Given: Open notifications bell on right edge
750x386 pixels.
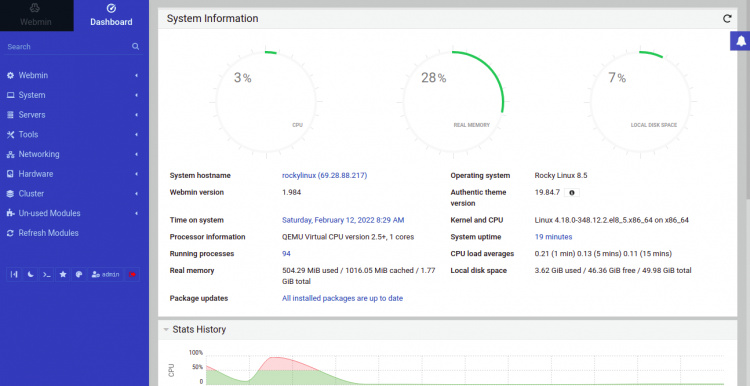Looking at the screenshot, I should click(740, 41).
